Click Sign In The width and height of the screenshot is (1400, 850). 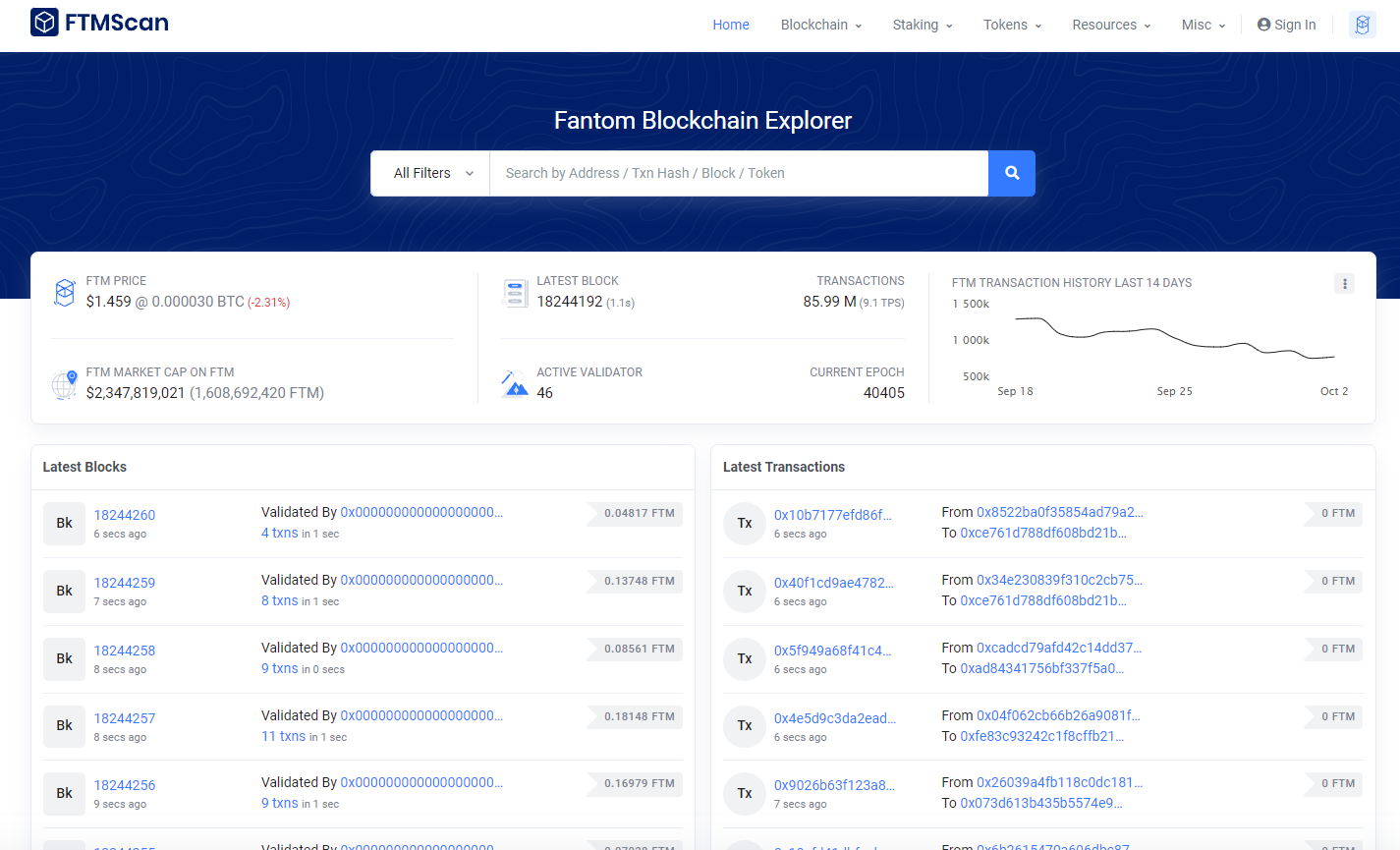click(1286, 25)
